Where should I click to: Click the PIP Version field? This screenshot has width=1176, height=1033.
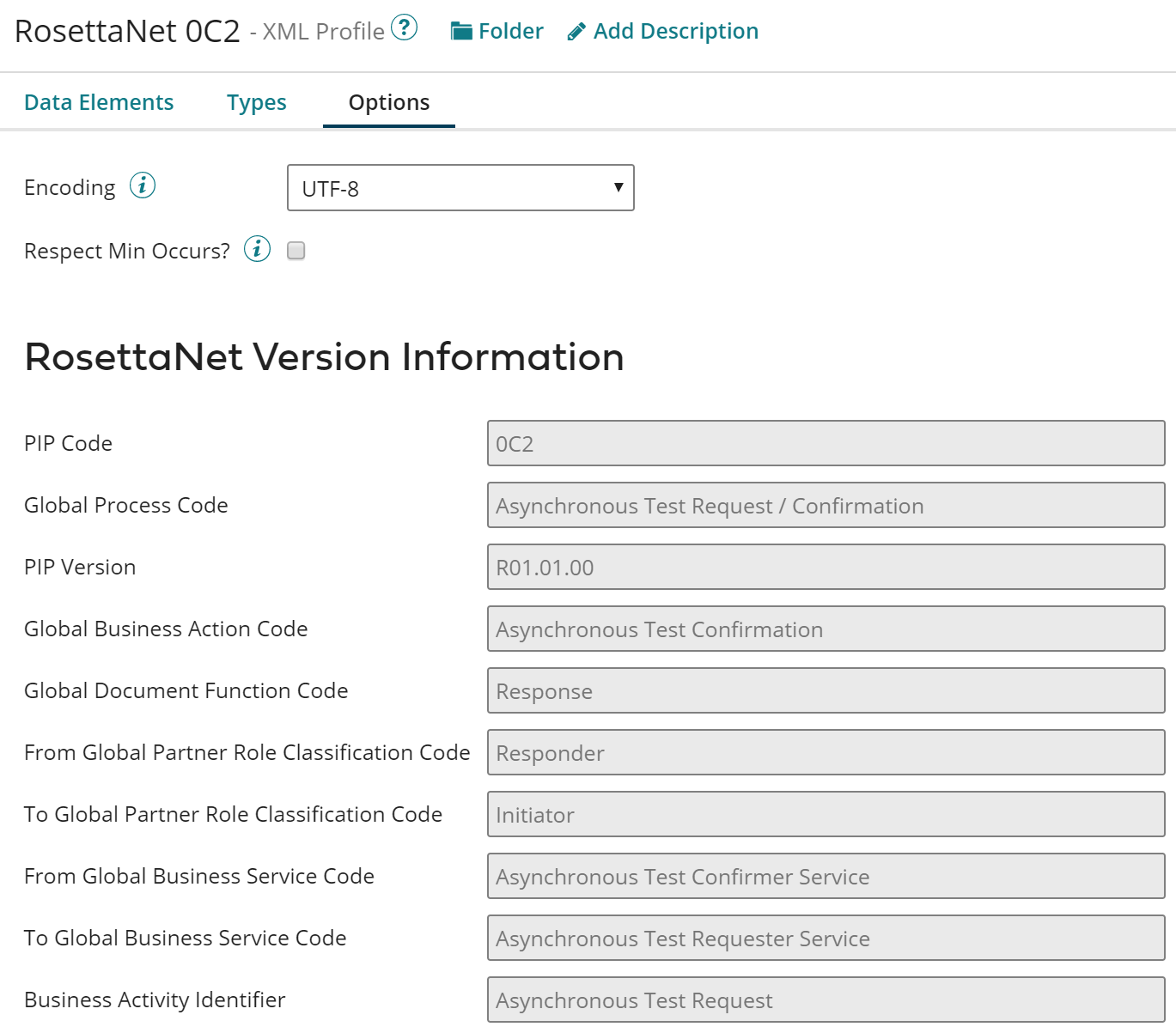coord(825,567)
